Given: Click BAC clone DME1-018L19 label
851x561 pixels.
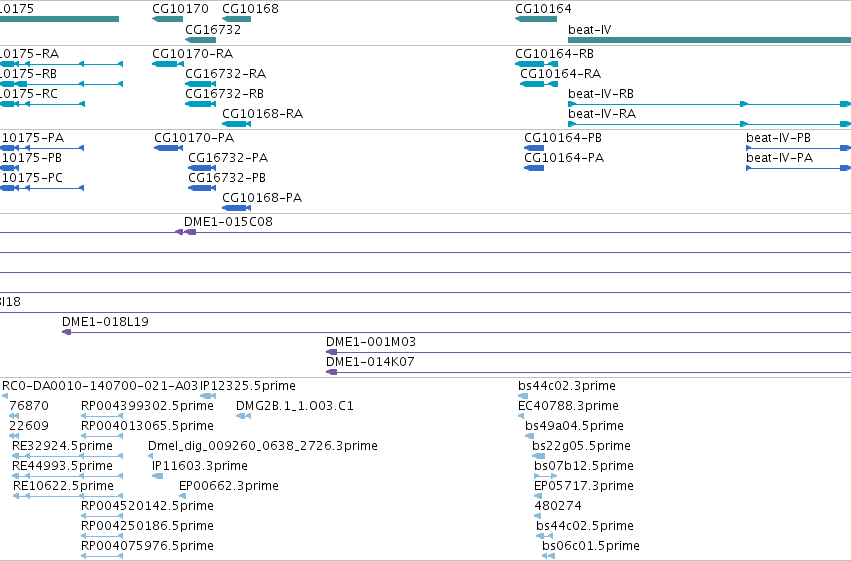Looking at the screenshot, I should tap(105, 322).
